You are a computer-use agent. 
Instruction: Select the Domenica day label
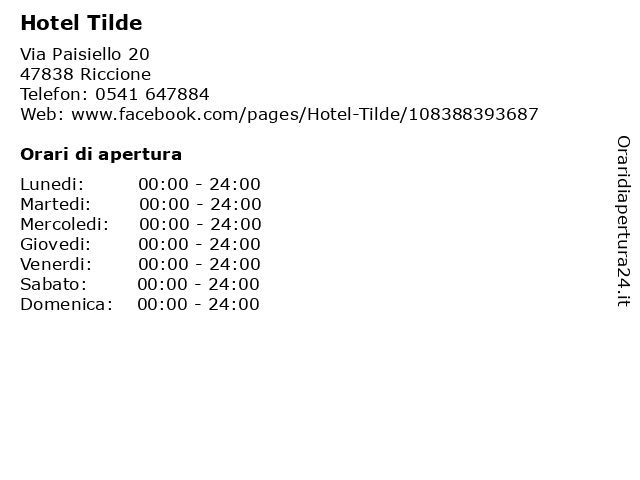pyautogui.click(x=66, y=304)
